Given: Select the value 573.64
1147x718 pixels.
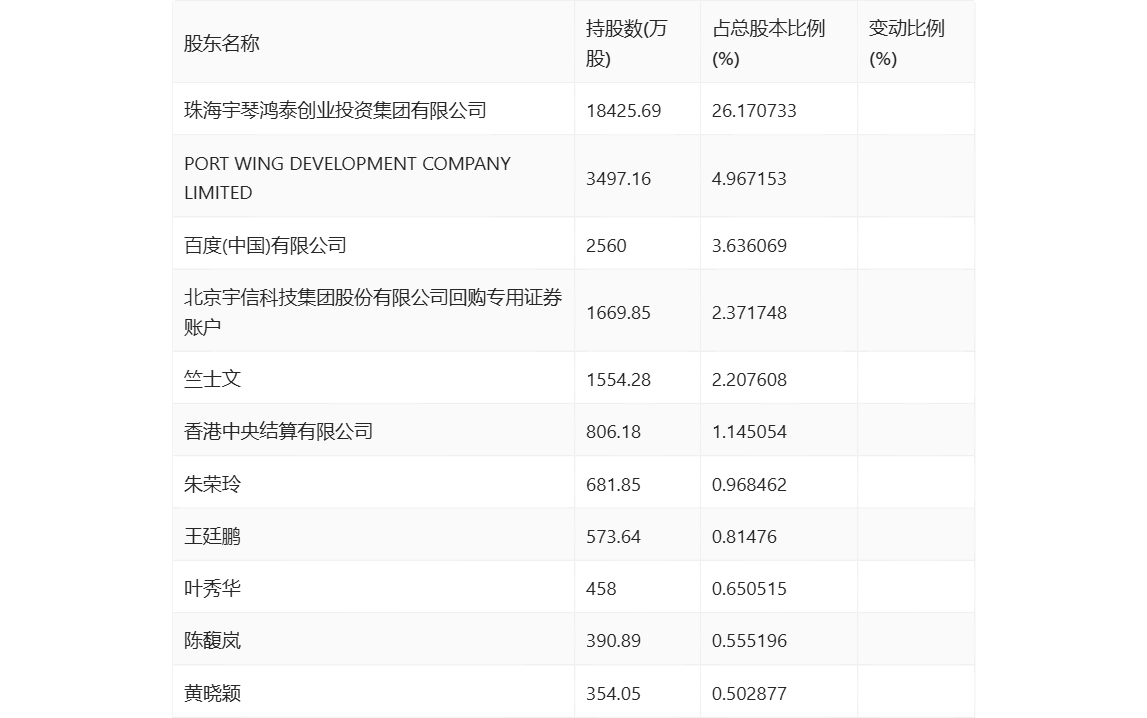Looking at the screenshot, I should (613, 537).
